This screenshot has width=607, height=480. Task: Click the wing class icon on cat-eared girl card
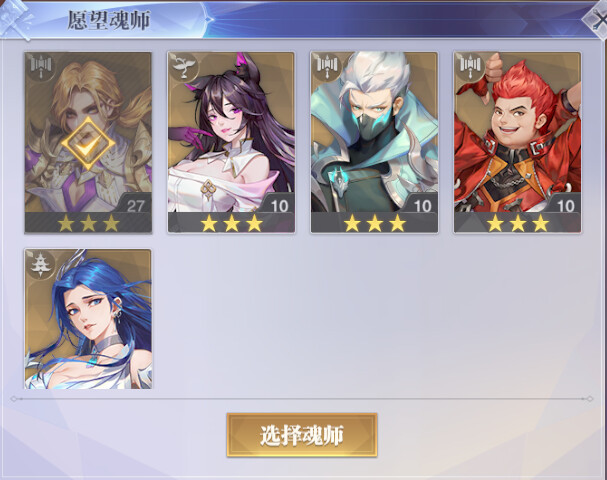(x=184, y=67)
